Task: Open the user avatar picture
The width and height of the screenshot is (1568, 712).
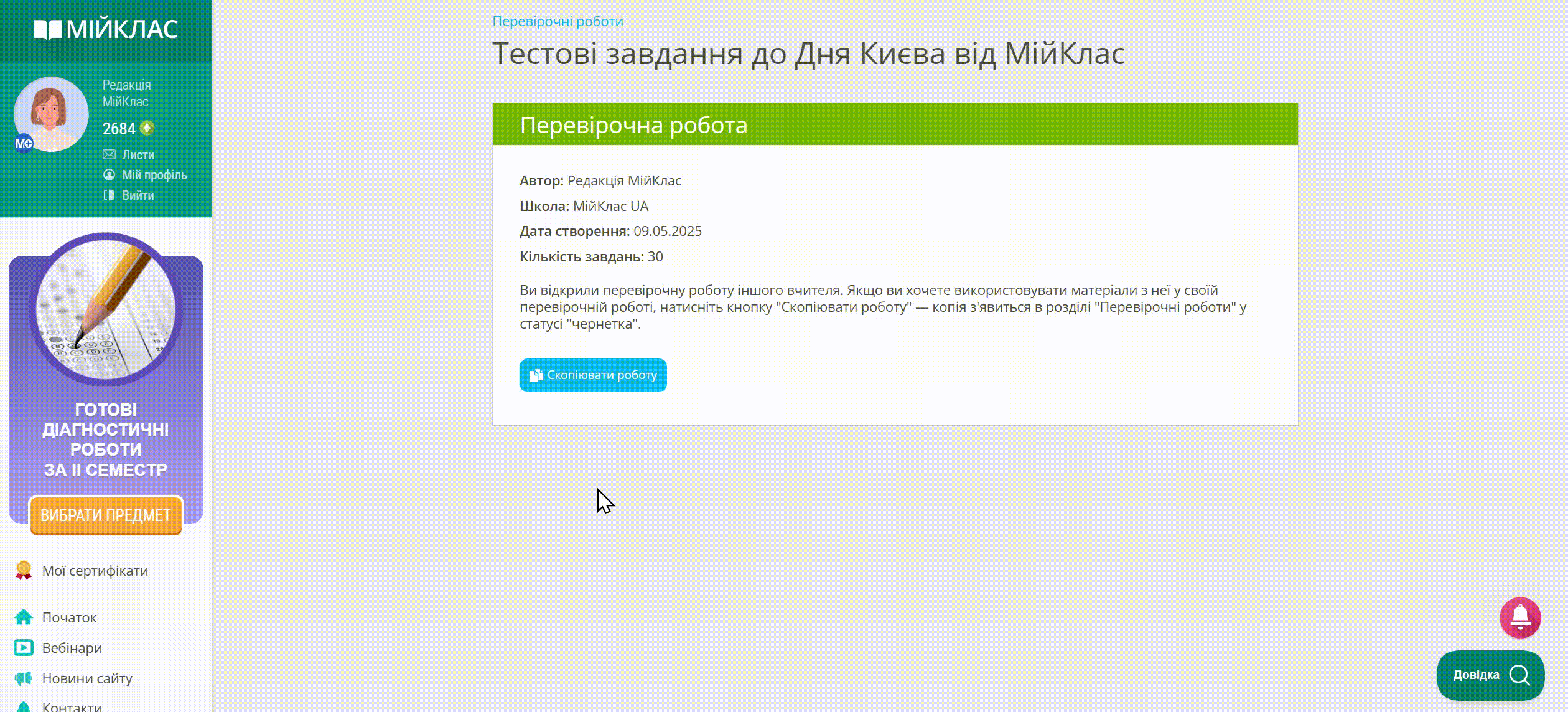Action: coord(52,113)
